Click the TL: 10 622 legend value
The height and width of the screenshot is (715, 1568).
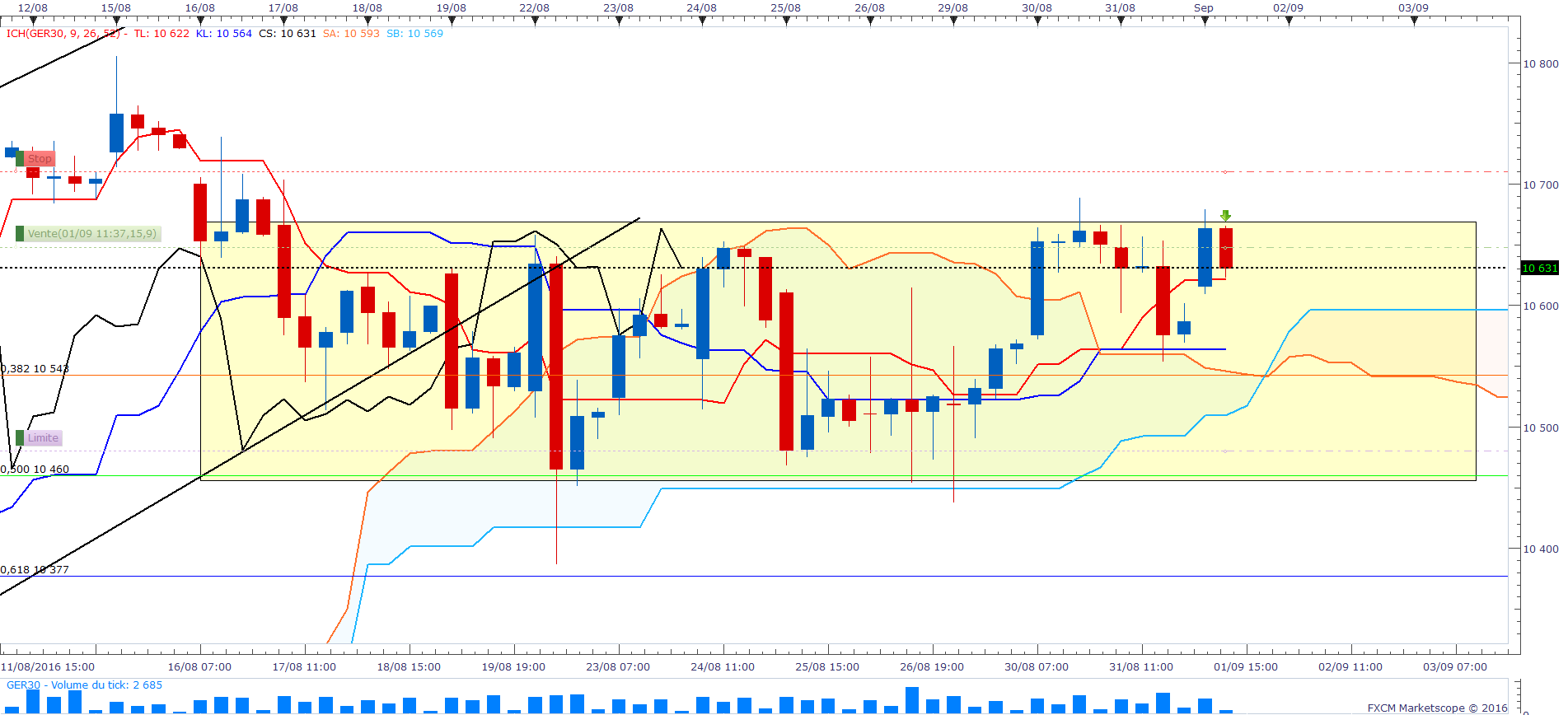[161, 34]
